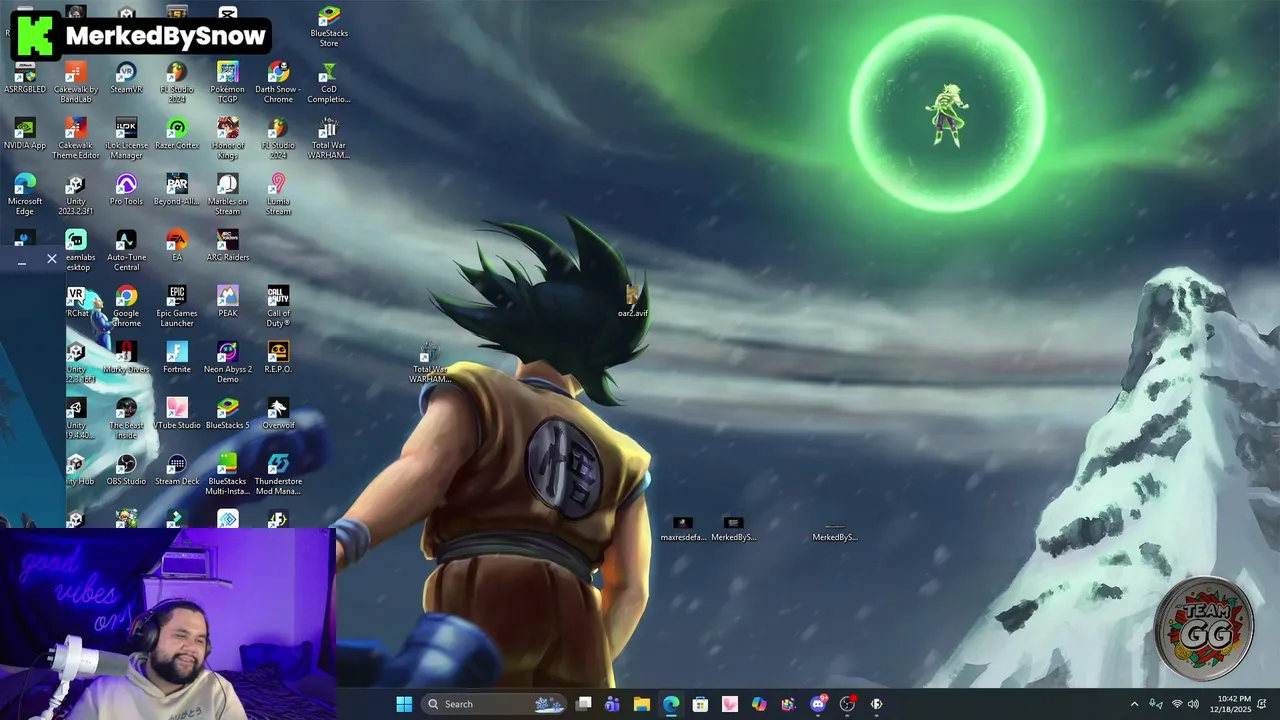The width and height of the screenshot is (1280, 720).
Task: Select the VTube Studio desktop icon
Action: click(x=177, y=414)
